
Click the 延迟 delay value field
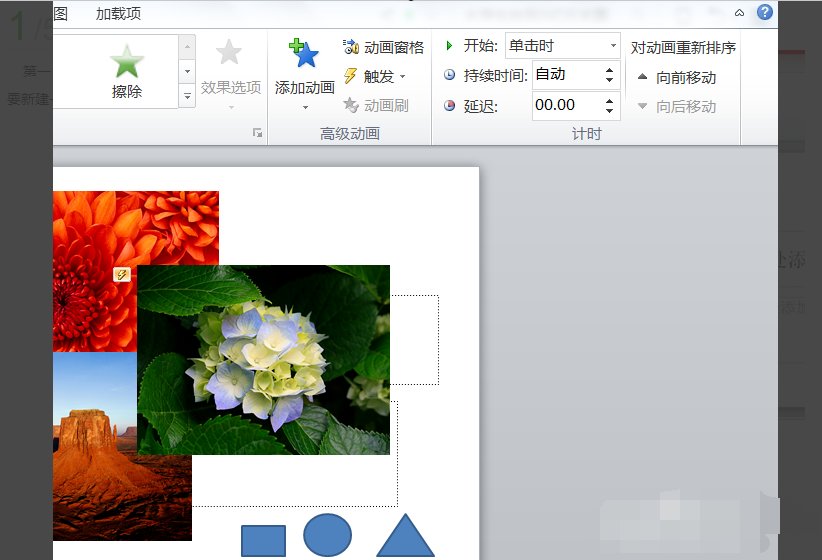click(x=567, y=105)
